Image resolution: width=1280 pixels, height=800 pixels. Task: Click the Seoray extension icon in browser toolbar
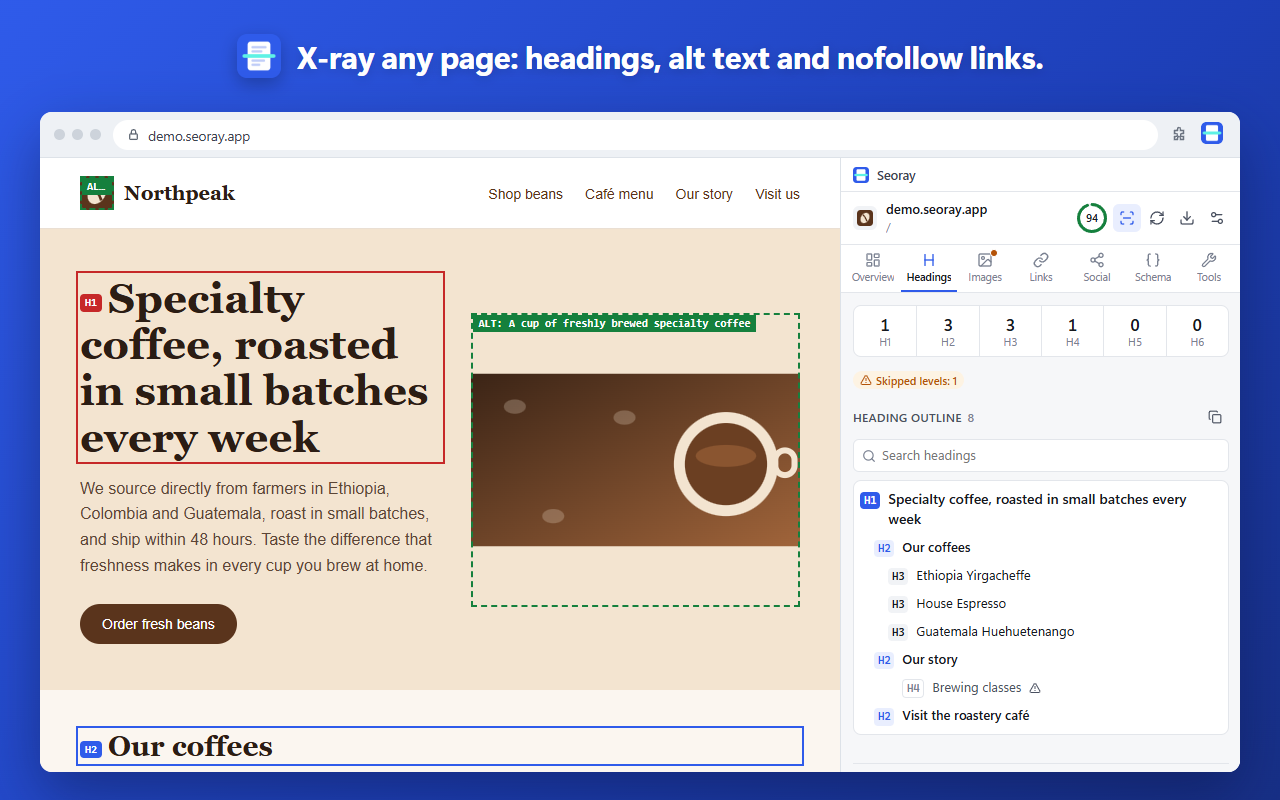pos(1212,134)
